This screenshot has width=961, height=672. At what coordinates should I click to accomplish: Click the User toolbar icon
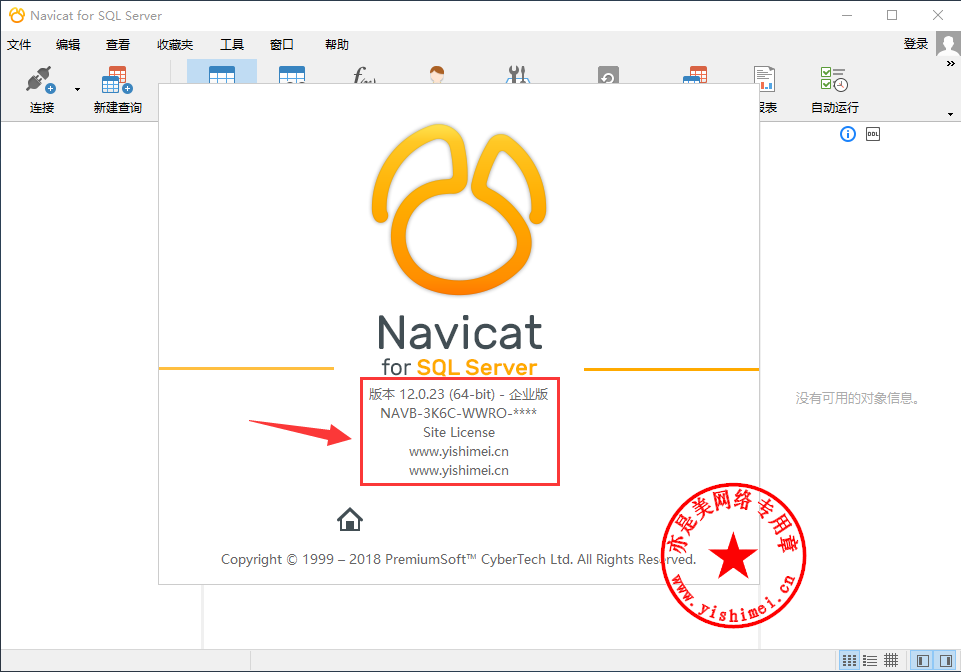[437, 74]
